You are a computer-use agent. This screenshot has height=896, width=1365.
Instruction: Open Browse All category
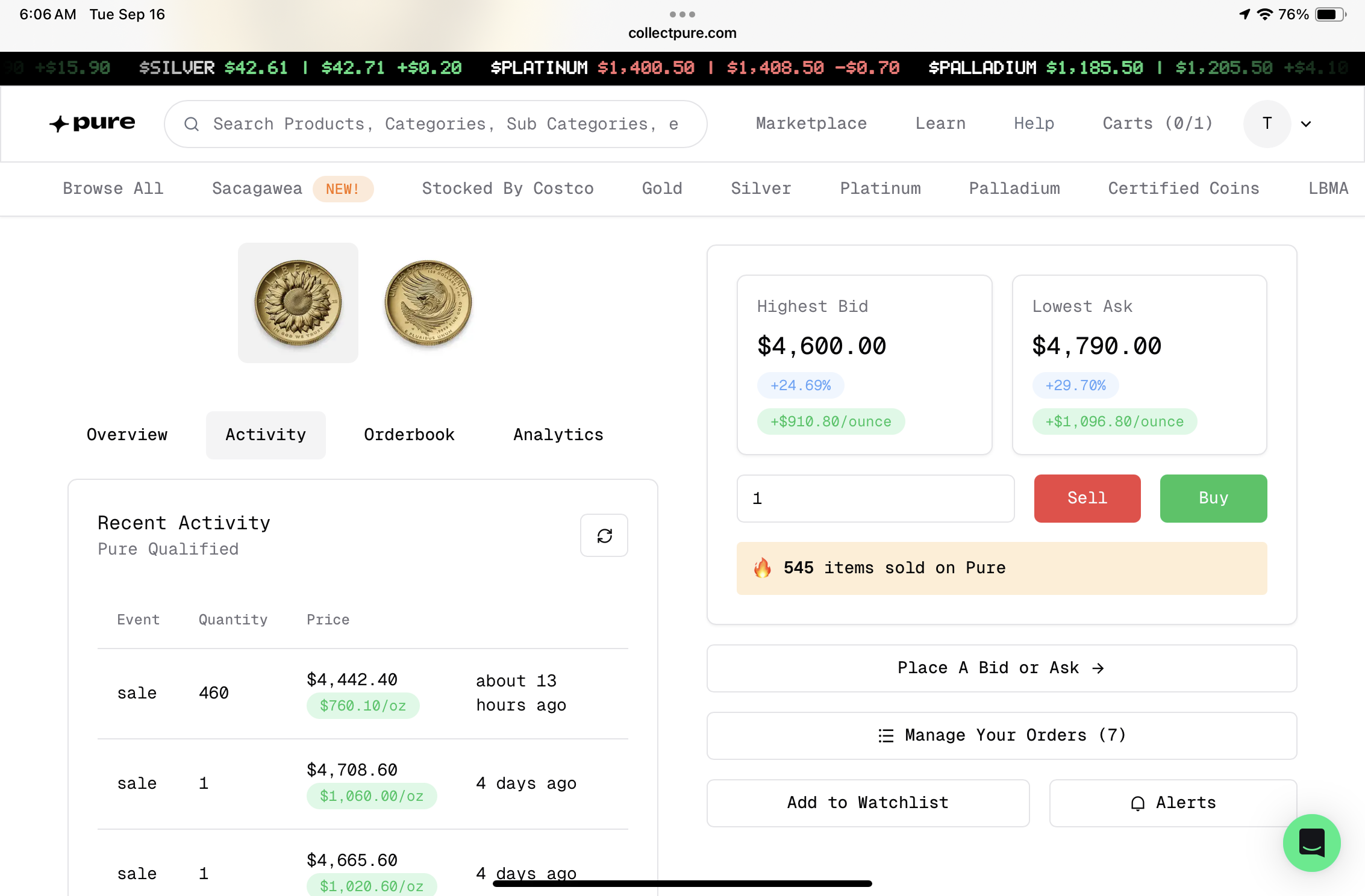click(x=113, y=188)
